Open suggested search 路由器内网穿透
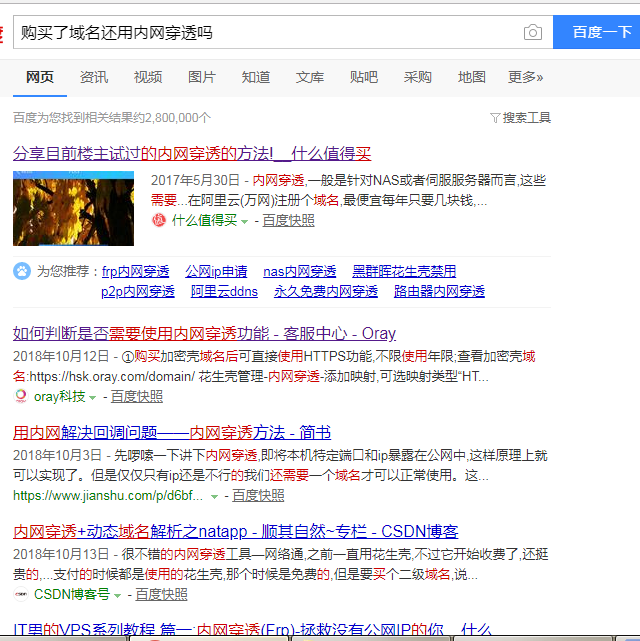 point(439,291)
